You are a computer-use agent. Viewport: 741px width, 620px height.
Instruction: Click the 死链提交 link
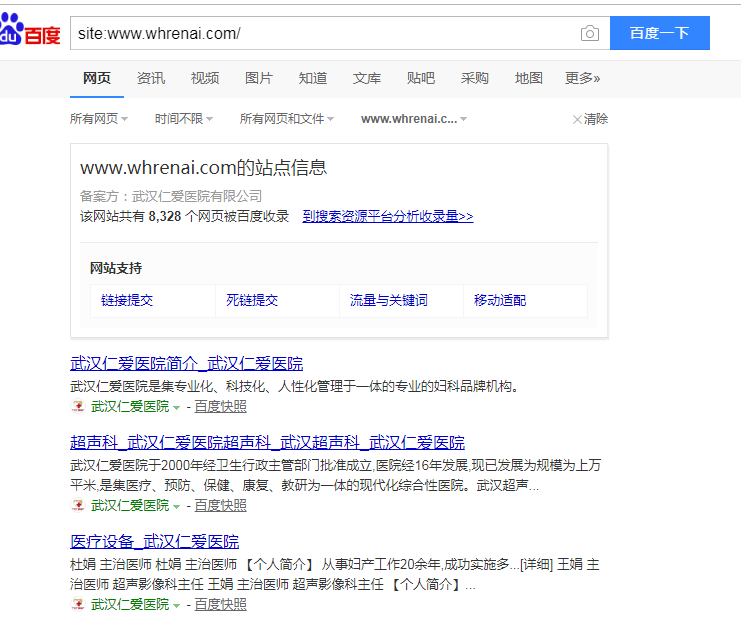pyautogui.click(x=252, y=300)
